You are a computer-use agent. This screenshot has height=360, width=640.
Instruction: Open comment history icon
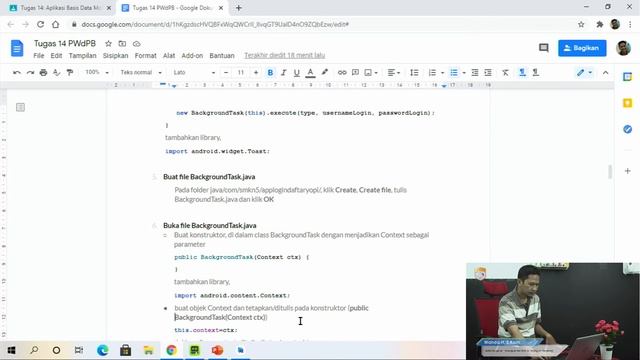tap(544, 48)
